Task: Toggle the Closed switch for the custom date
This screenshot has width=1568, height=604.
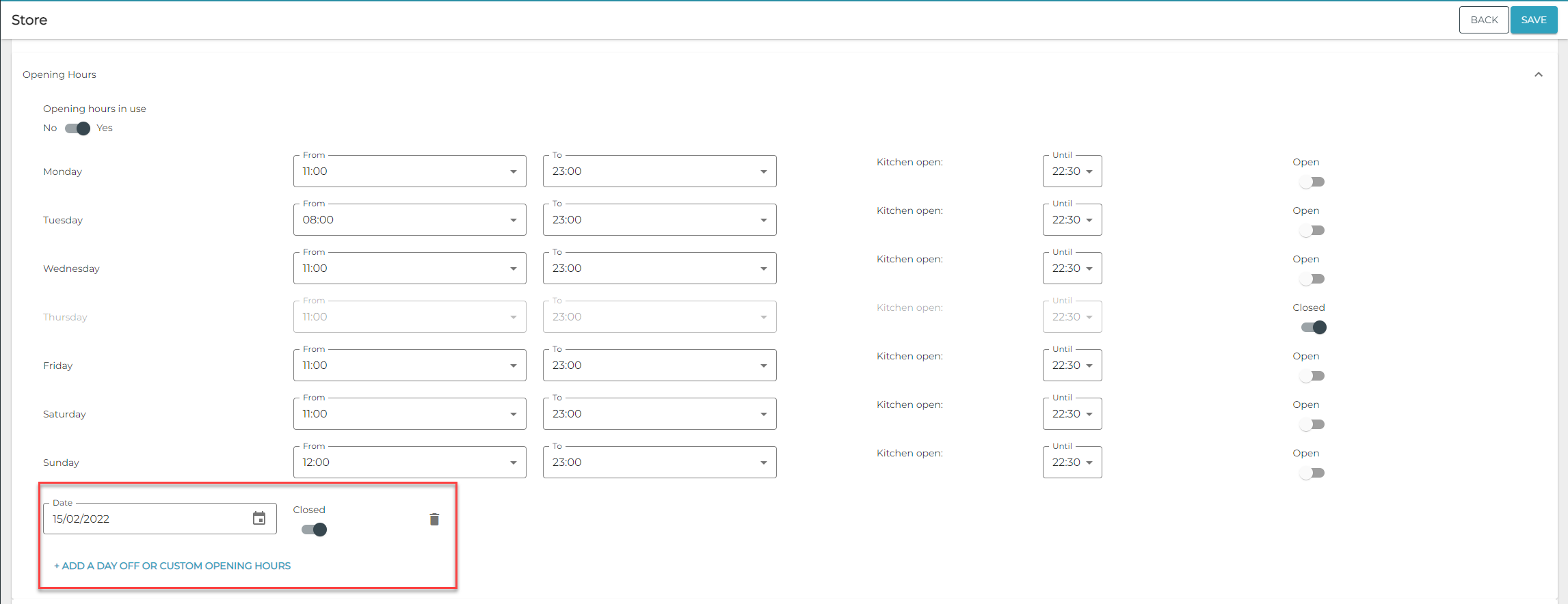Action: [315, 530]
